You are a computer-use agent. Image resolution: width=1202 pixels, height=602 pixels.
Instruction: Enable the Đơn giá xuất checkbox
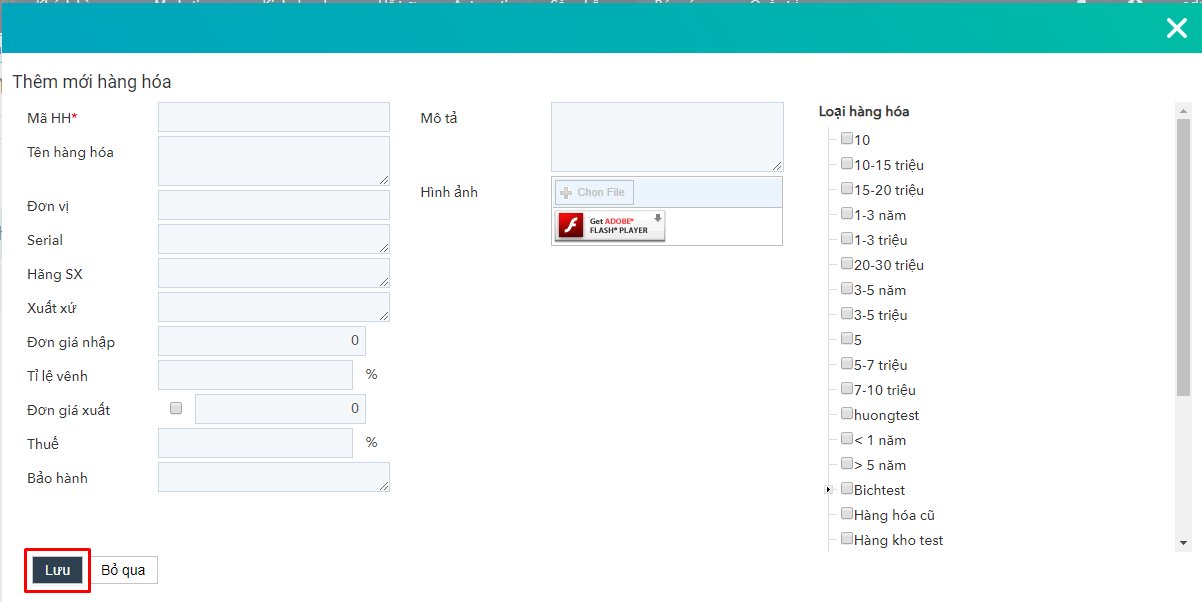(x=176, y=408)
